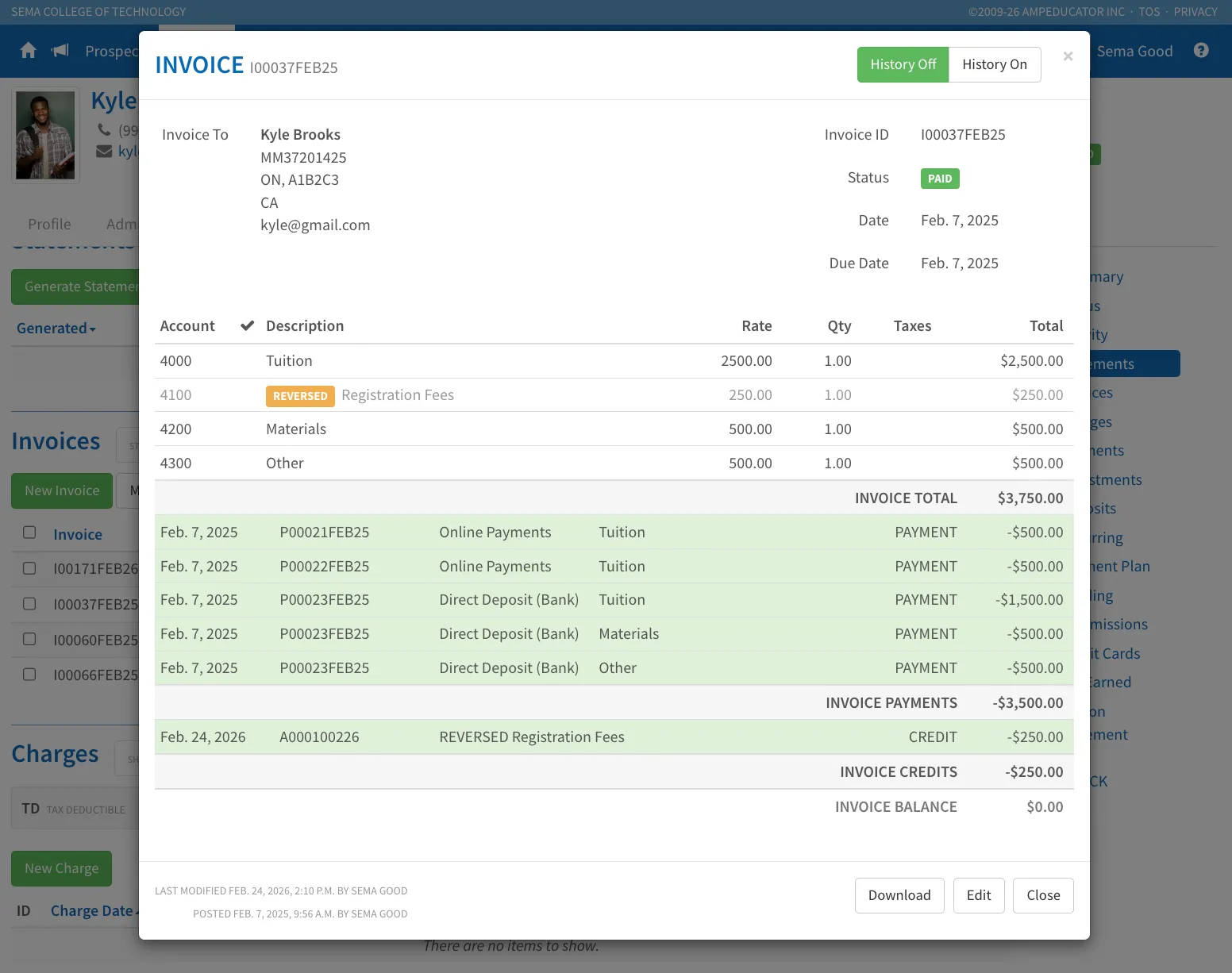Click the New Charge button
The width and height of the screenshot is (1232, 973).
click(x=61, y=868)
